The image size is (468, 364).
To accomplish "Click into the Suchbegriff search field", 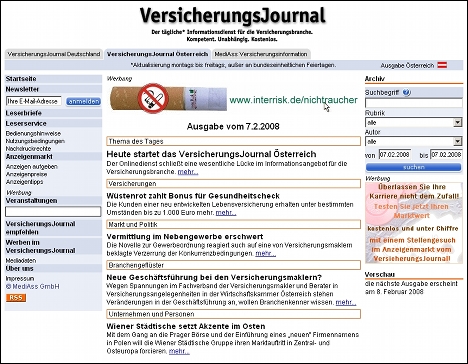I will pyautogui.click(x=414, y=103).
